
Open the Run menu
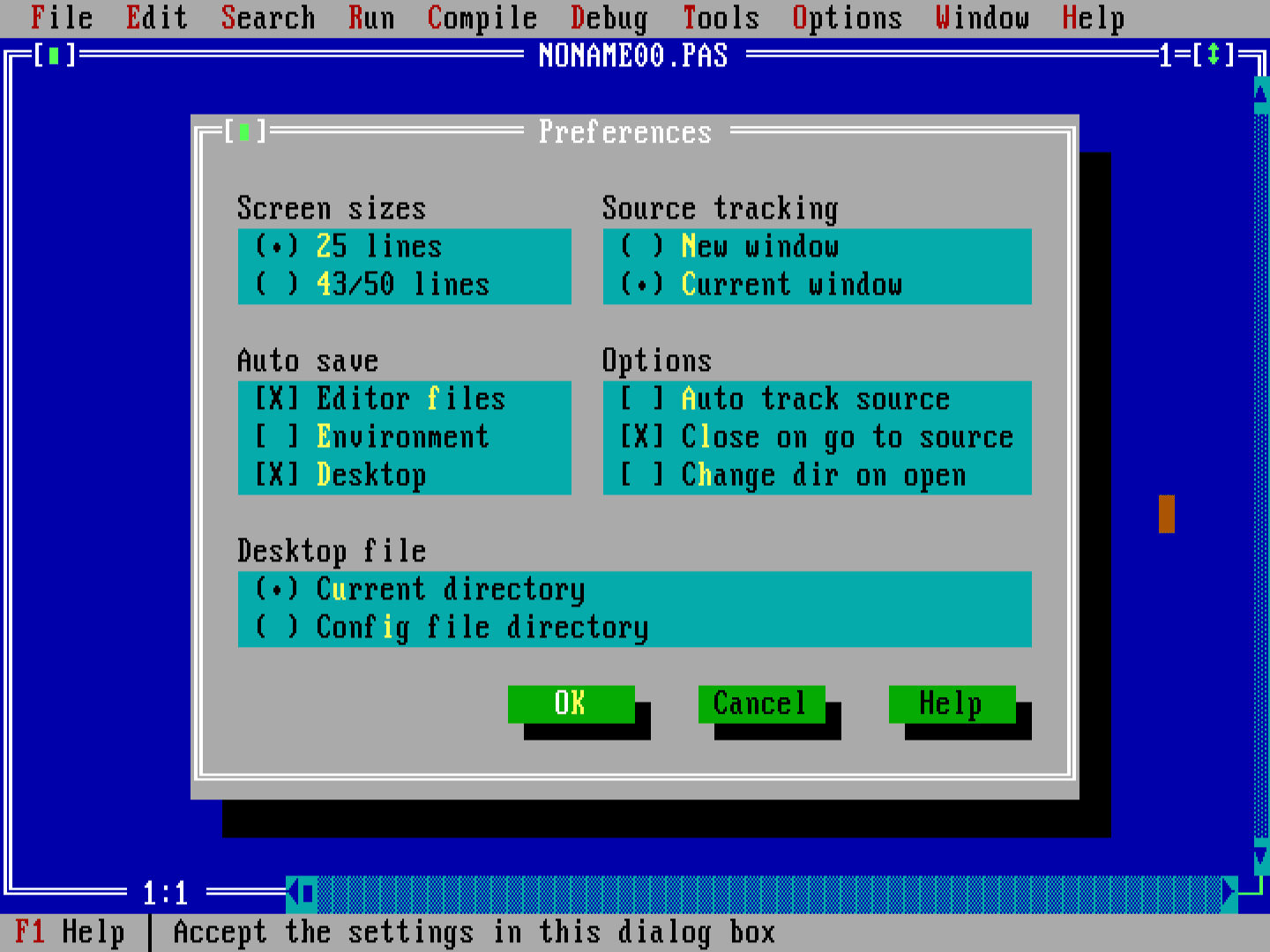[371, 19]
